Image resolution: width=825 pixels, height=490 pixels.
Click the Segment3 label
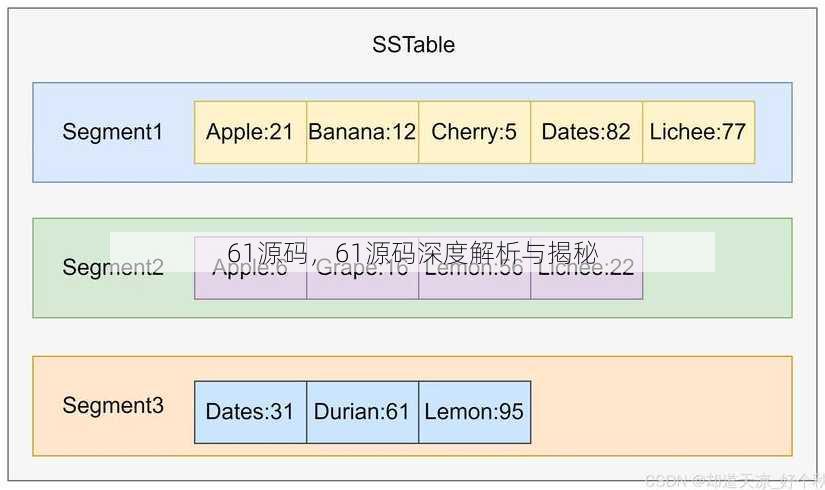113,405
